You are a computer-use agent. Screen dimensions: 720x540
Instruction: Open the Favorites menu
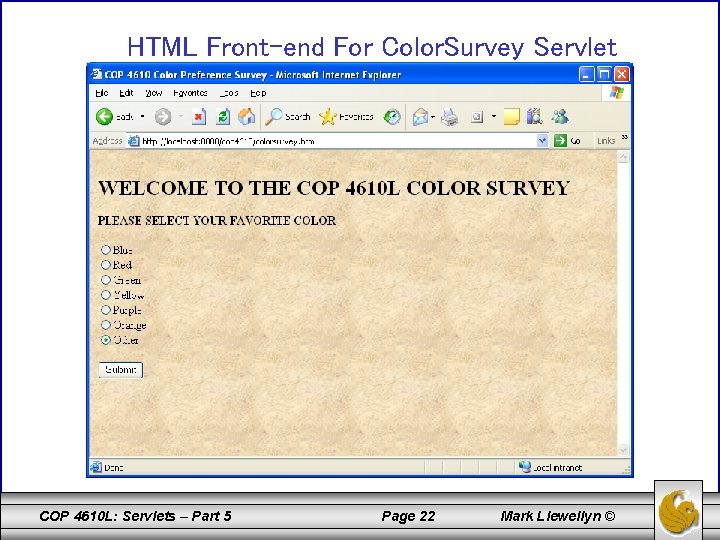point(190,93)
